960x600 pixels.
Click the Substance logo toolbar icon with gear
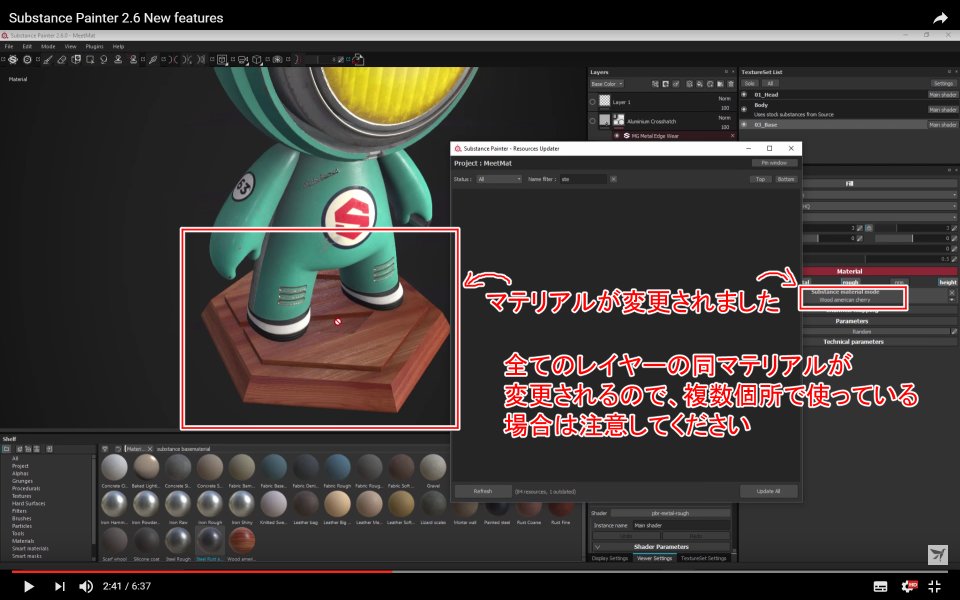(x=13, y=59)
